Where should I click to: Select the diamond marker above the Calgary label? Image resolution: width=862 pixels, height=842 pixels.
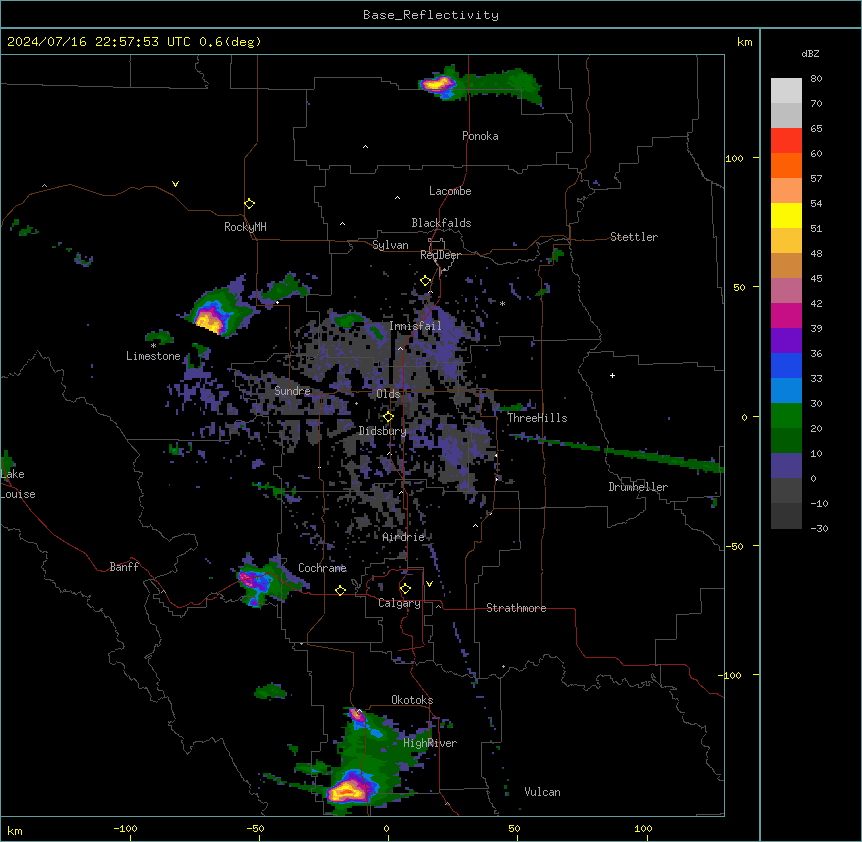click(405, 589)
